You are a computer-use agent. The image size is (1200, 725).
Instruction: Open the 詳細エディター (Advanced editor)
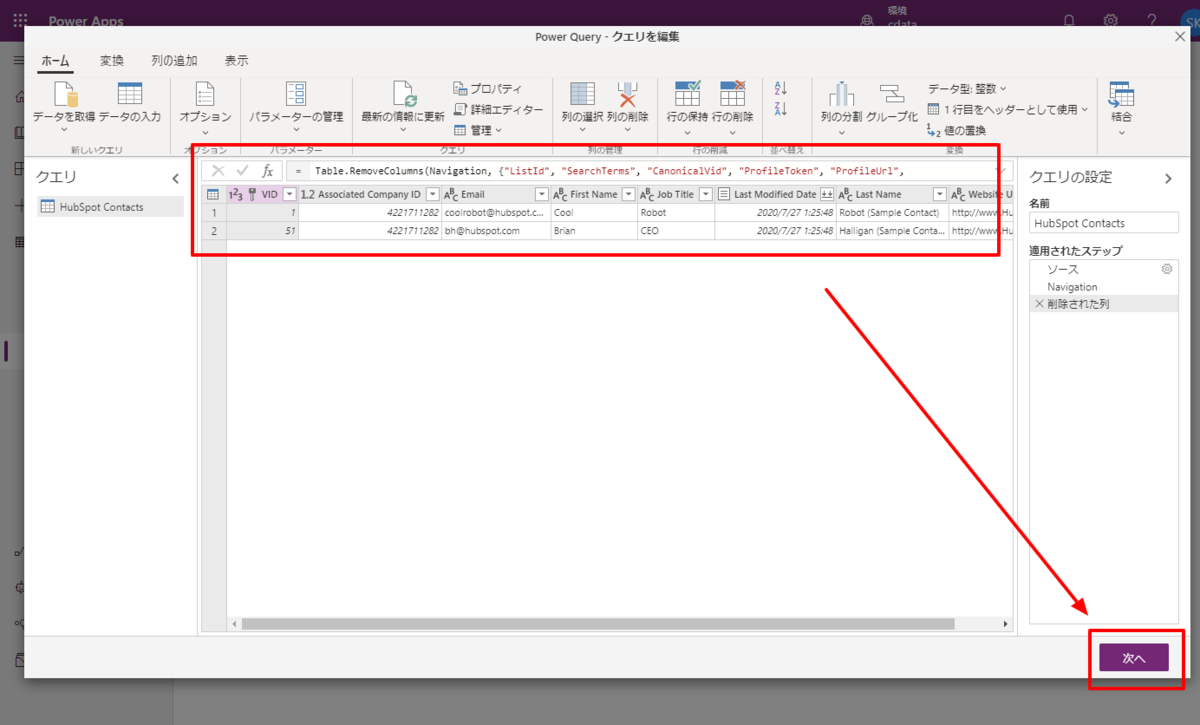(x=498, y=109)
